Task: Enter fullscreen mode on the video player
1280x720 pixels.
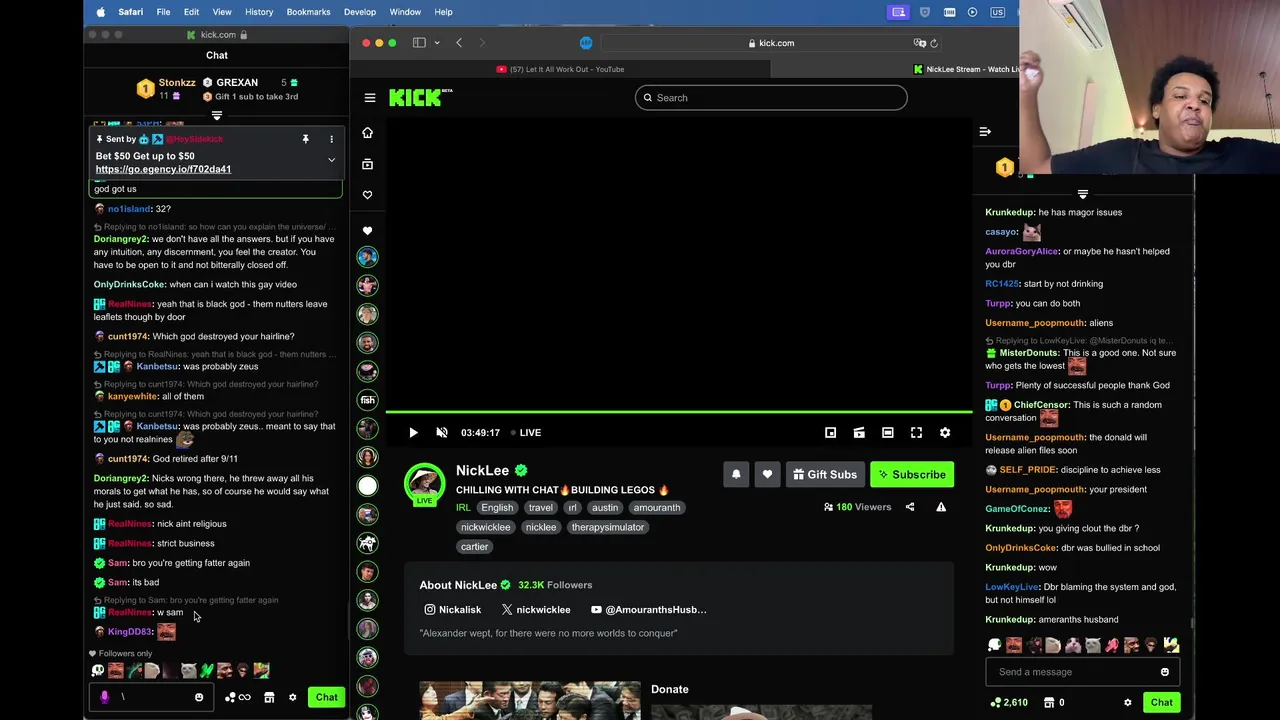Action: (x=916, y=433)
